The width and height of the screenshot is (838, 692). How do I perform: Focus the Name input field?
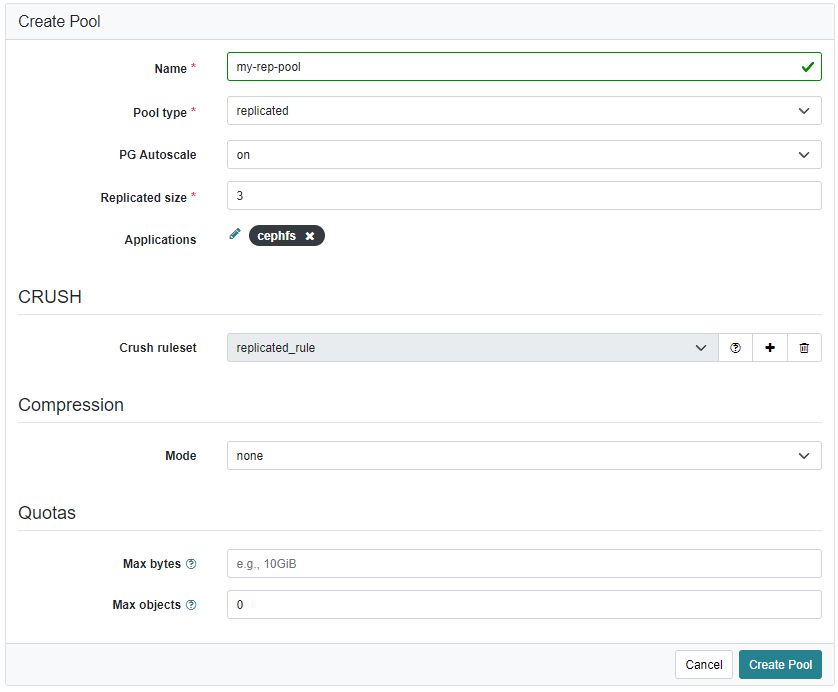click(x=510, y=67)
